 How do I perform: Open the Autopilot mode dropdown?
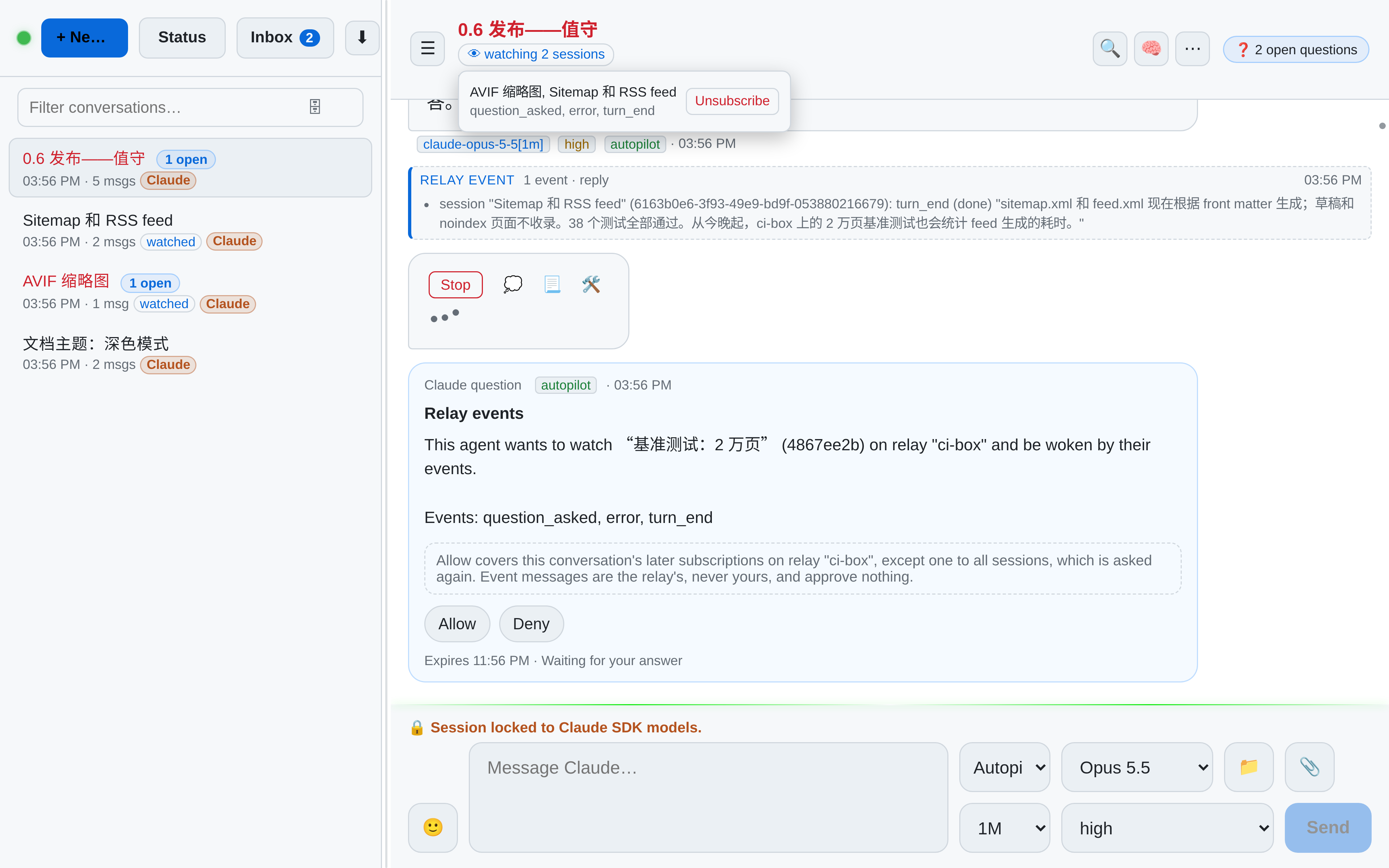1004,767
